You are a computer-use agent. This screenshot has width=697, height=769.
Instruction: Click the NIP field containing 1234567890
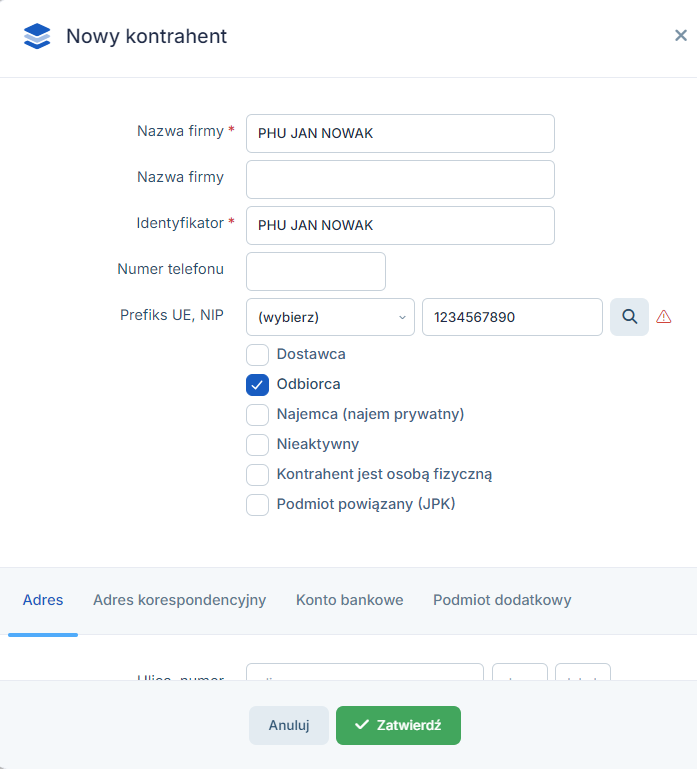[x=512, y=317]
